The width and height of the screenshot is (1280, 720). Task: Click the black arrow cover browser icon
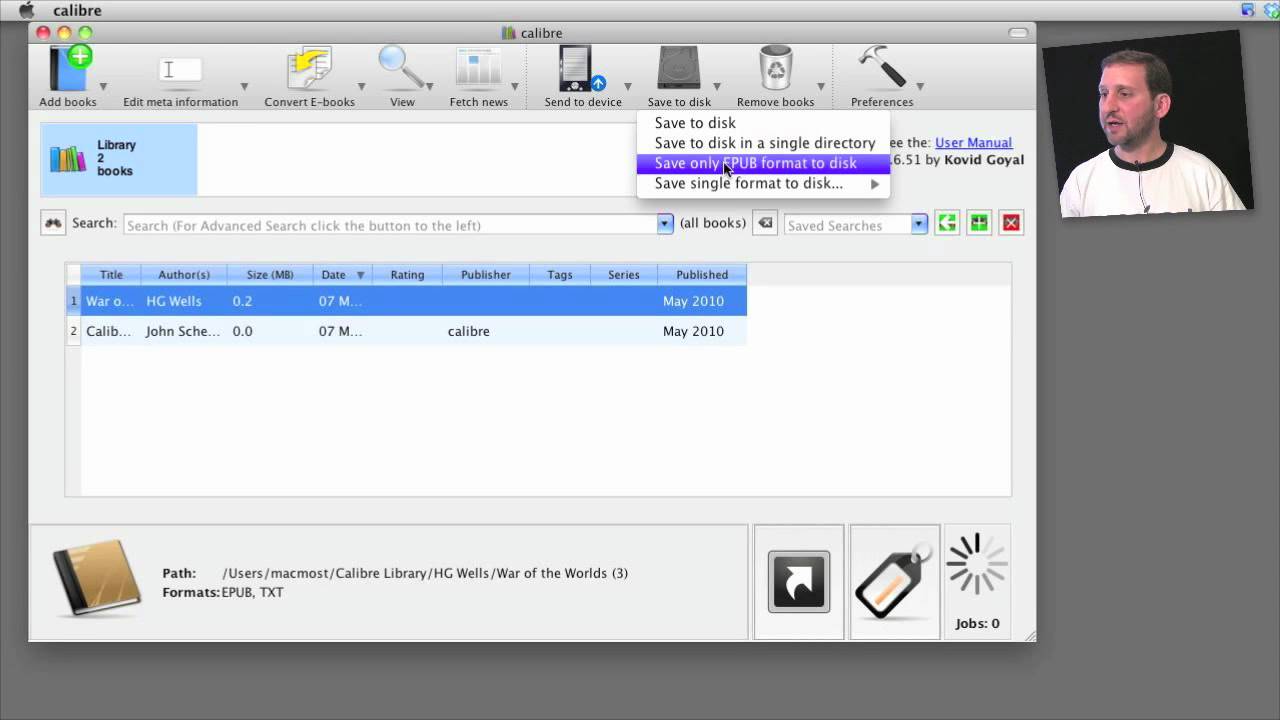click(x=799, y=581)
